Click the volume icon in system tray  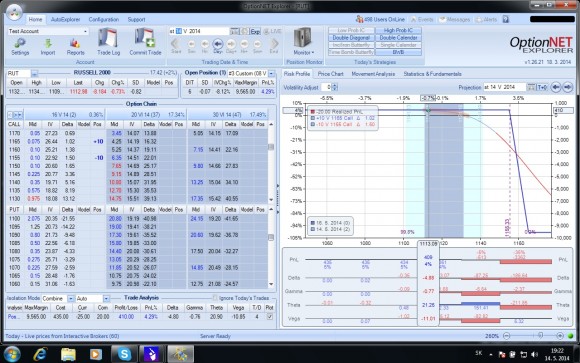tap(534, 354)
